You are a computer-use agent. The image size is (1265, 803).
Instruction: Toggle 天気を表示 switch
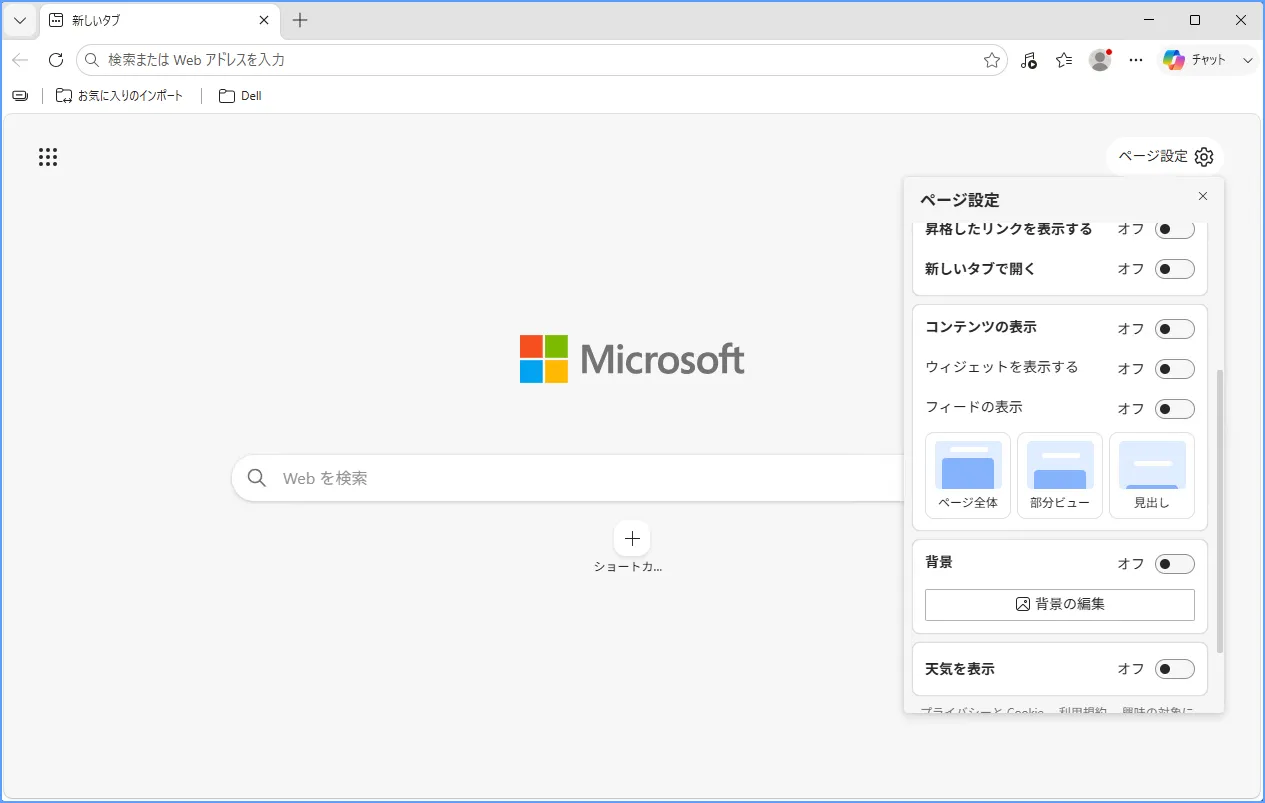point(1175,669)
